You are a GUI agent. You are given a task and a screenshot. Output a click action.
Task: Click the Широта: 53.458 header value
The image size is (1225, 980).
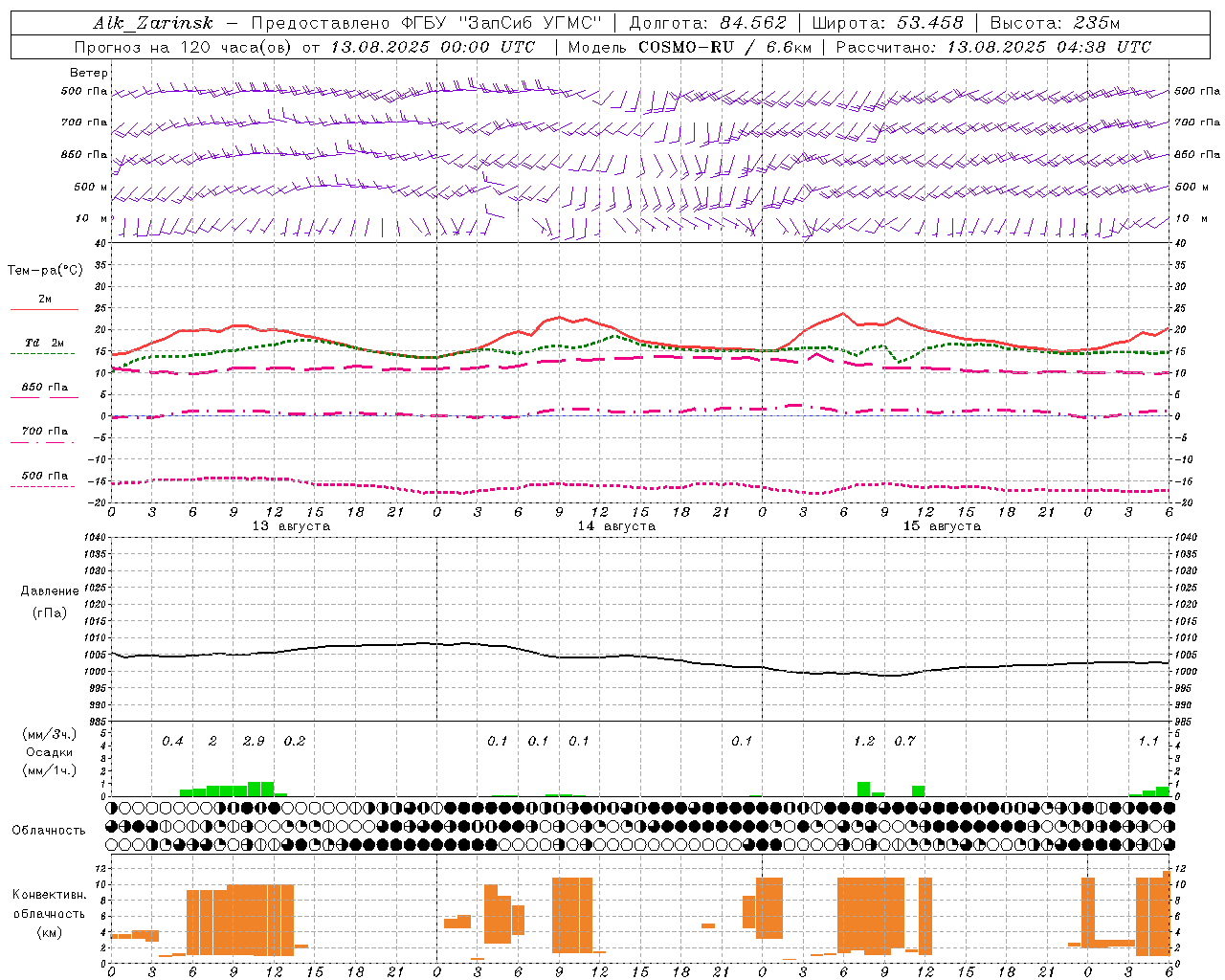pyautogui.click(x=887, y=23)
